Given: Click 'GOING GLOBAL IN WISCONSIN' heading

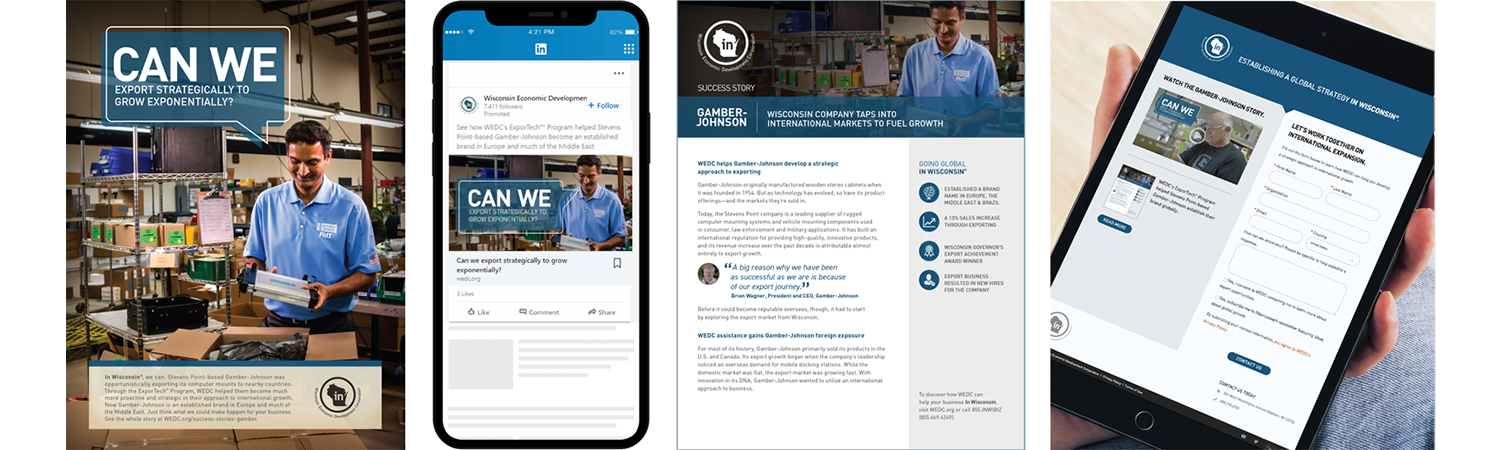Looking at the screenshot, I should (942, 167).
